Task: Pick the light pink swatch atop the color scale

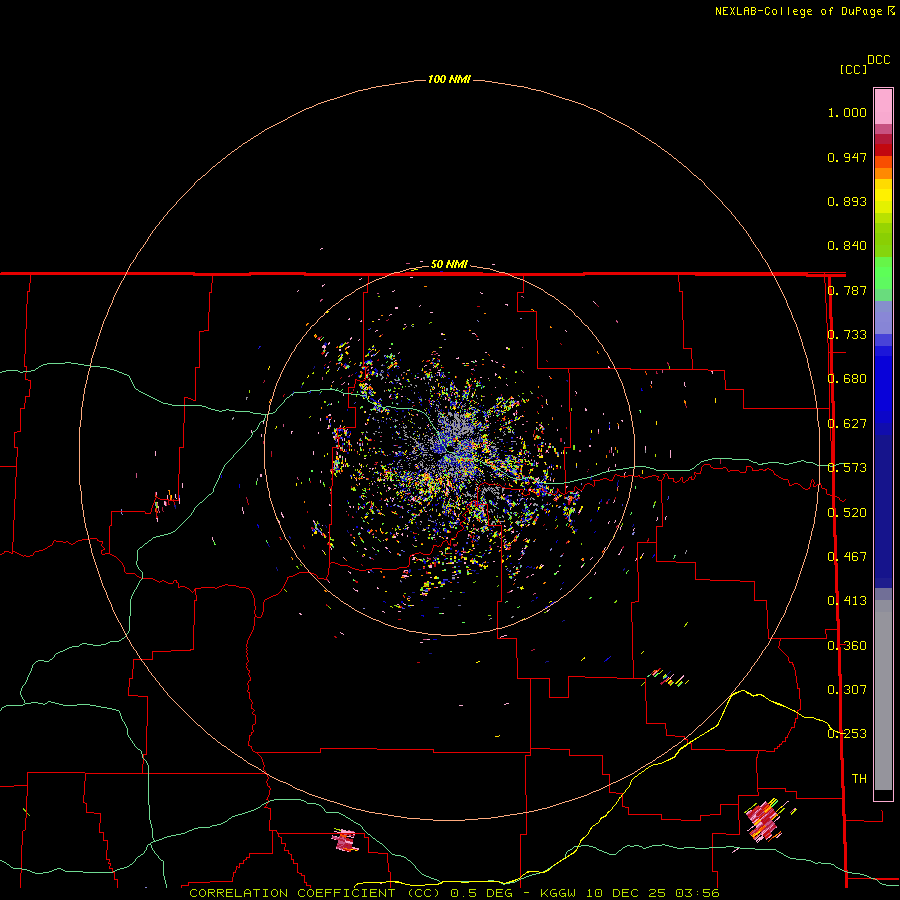Action: (883, 107)
